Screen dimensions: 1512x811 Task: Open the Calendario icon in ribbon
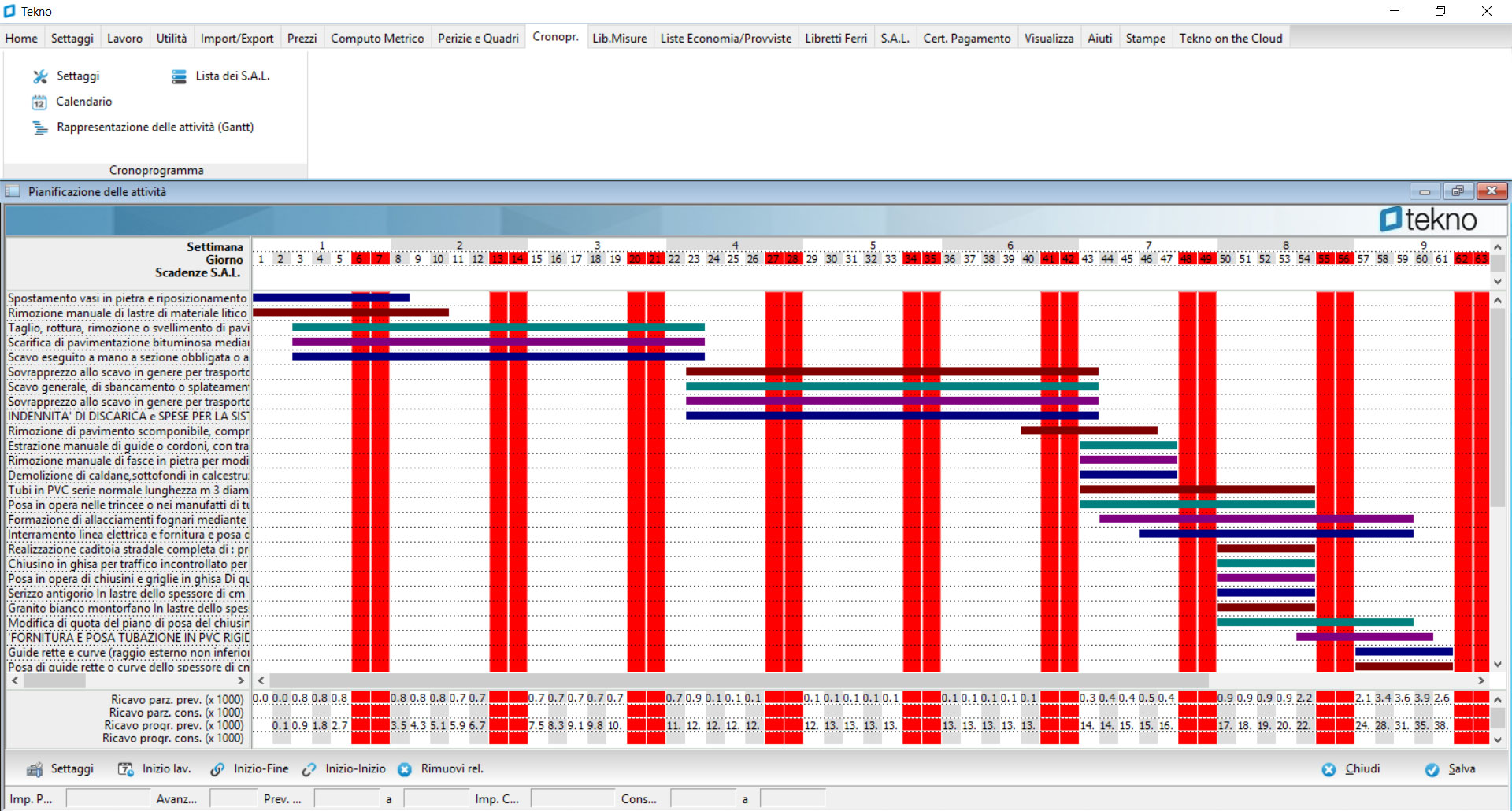39,102
